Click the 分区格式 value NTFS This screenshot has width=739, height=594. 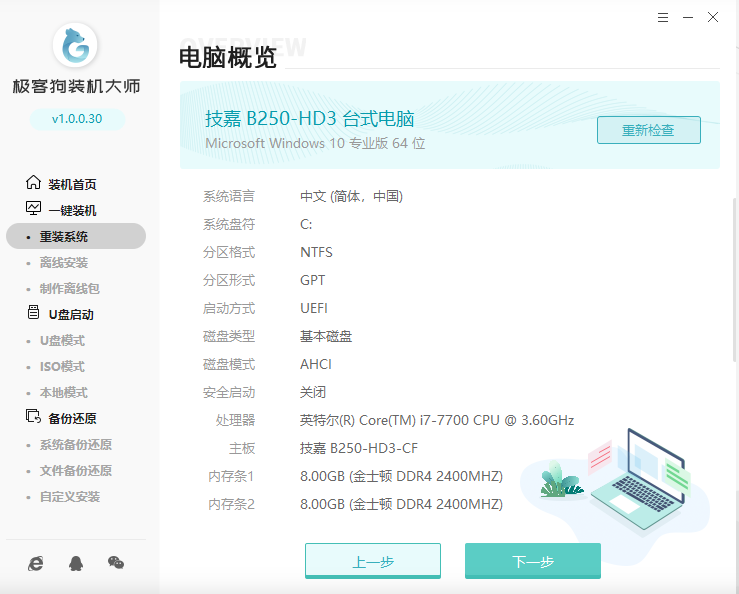click(x=316, y=252)
